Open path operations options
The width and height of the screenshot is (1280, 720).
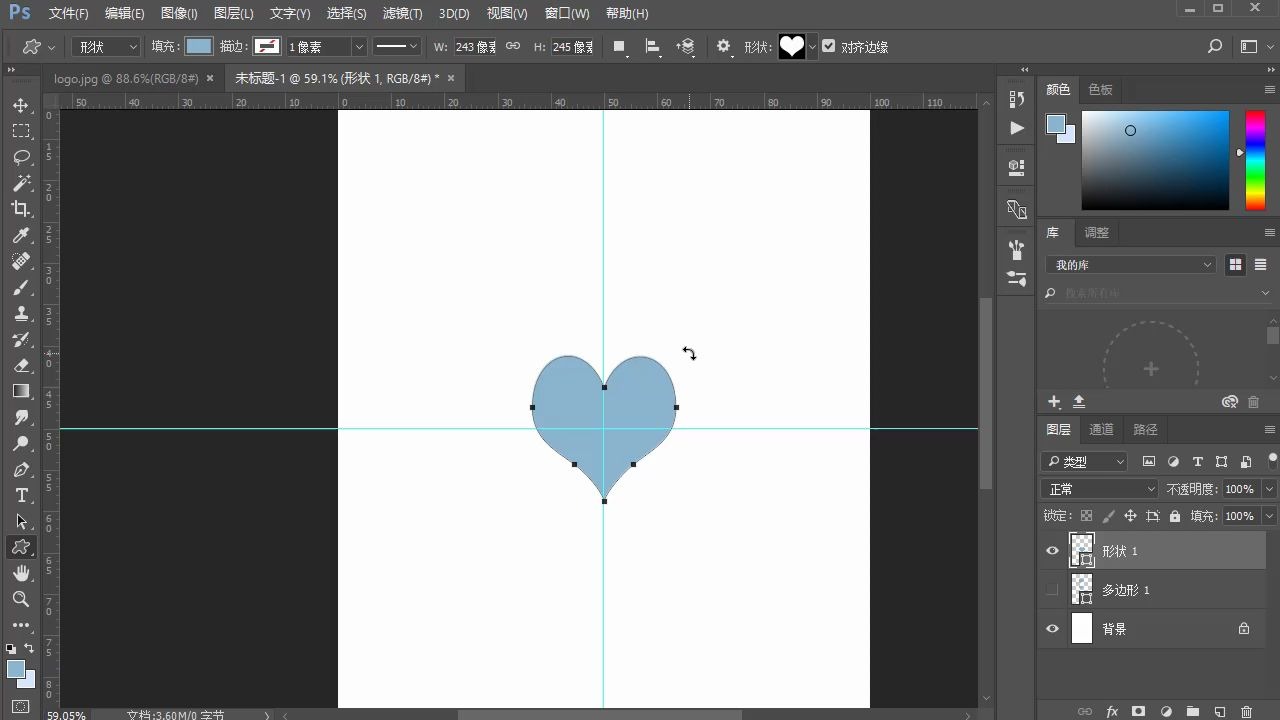click(x=619, y=47)
